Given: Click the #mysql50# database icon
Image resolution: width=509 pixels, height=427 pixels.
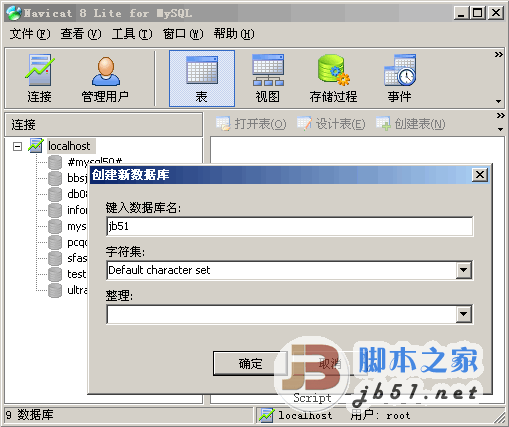Looking at the screenshot, I should [x=55, y=162].
